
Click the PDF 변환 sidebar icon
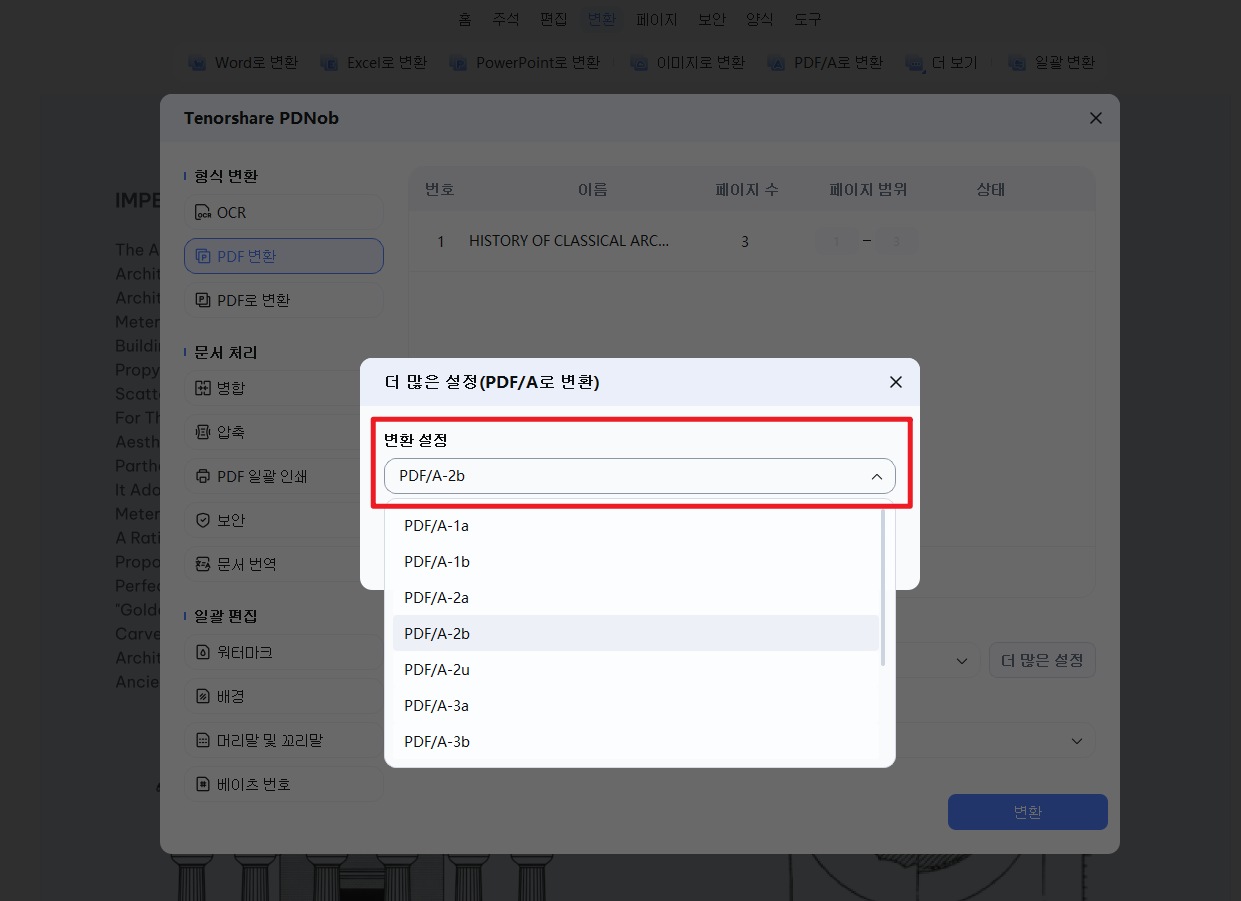(x=203, y=256)
